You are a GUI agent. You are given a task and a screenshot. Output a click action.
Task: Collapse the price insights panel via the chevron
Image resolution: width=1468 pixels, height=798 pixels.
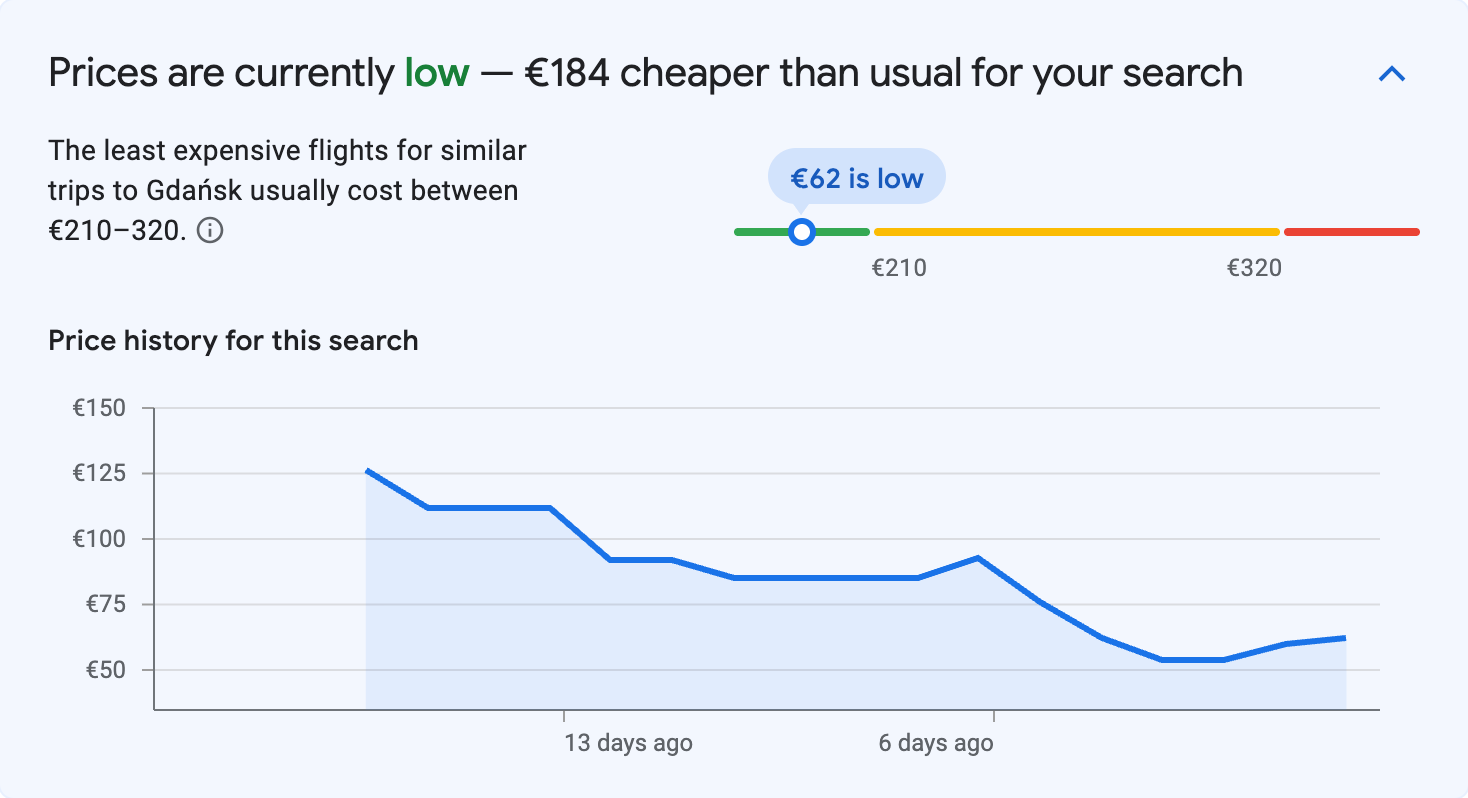pos(1392,73)
